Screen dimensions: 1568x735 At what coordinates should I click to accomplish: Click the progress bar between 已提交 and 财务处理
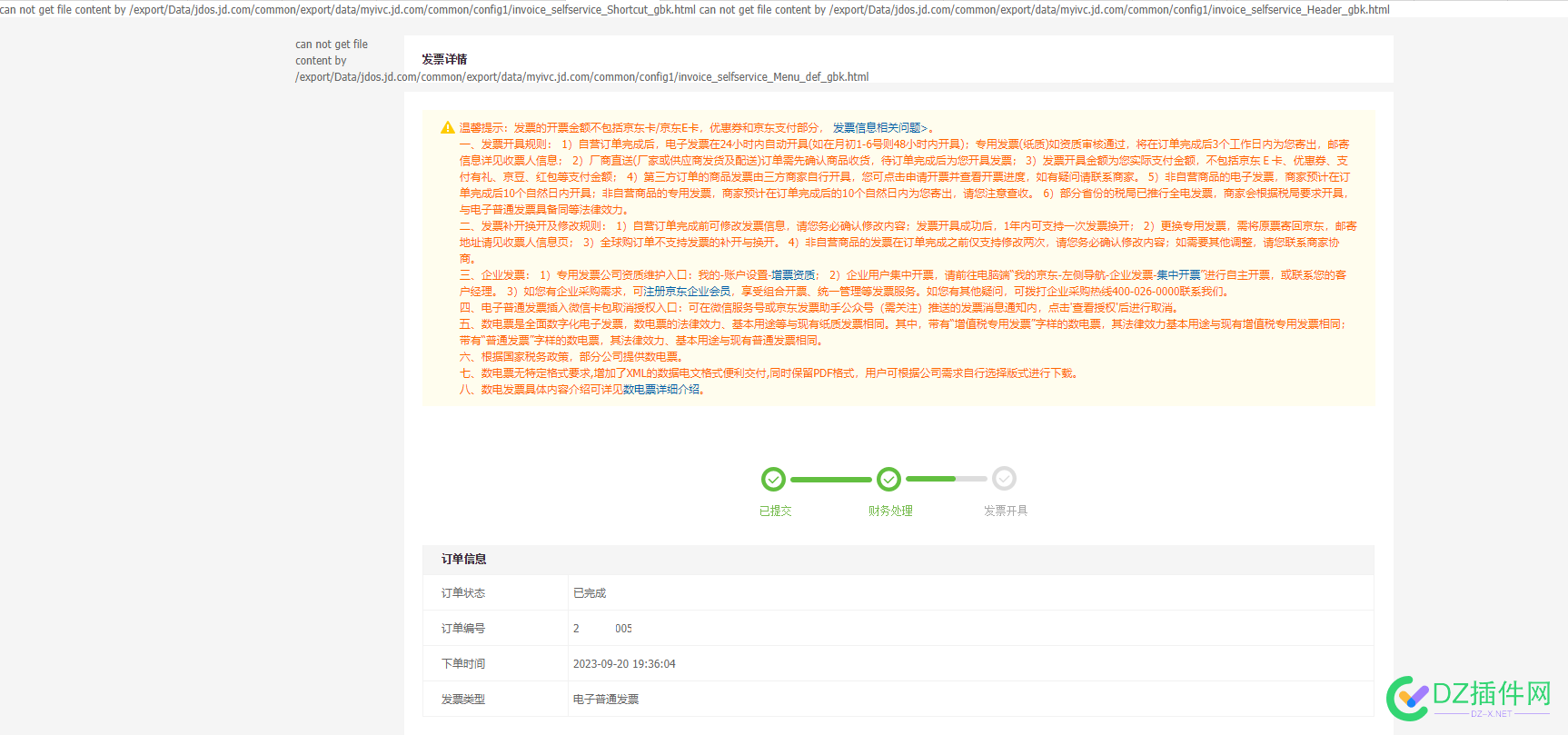pyautogui.click(x=830, y=479)
